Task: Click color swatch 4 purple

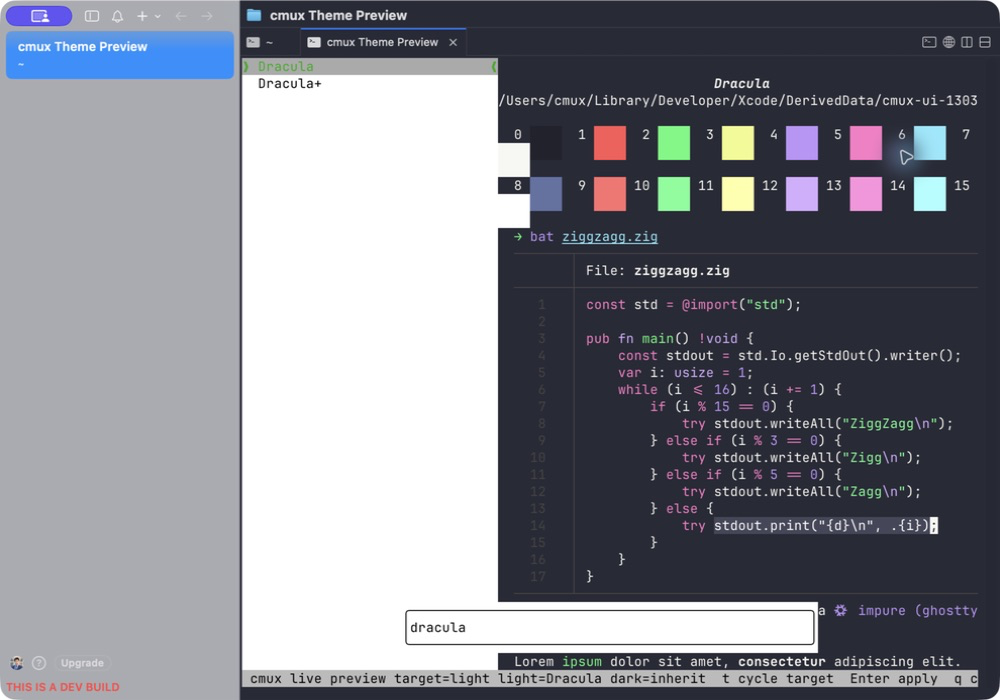Action: (802, 143)
